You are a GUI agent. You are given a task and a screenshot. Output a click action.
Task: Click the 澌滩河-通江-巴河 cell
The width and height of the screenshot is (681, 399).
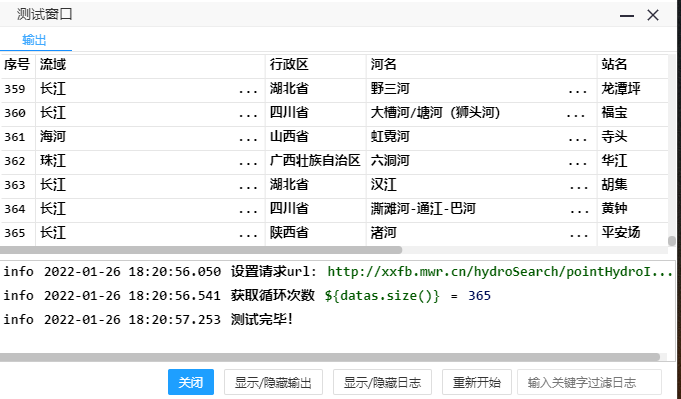[423, 209]
